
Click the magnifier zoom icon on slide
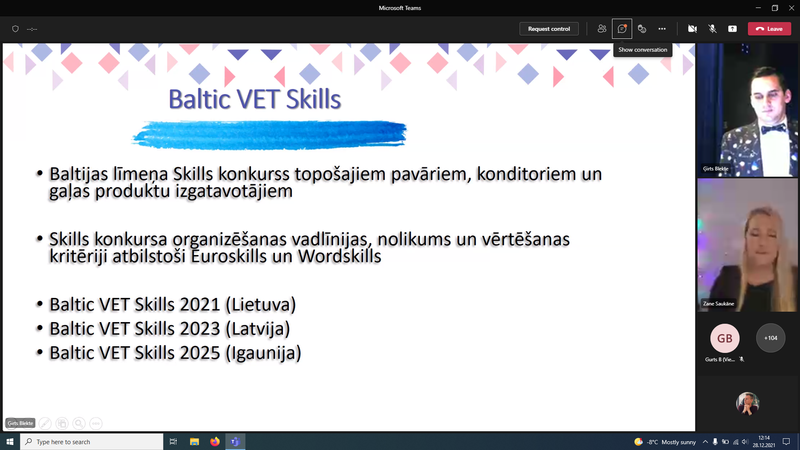pyautogui.click(x=79, y=423)
